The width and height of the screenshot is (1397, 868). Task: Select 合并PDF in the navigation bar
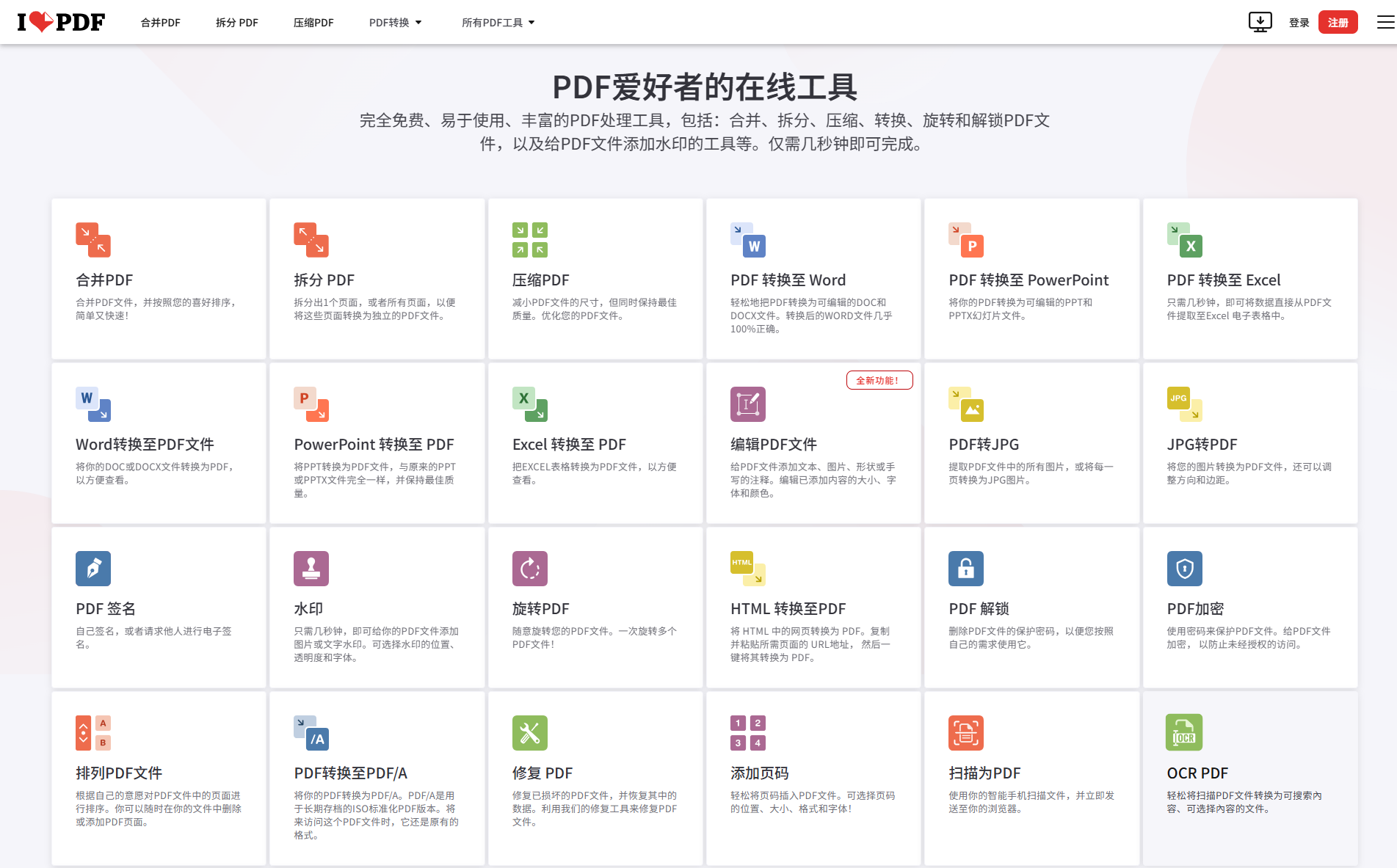point(160,22)
